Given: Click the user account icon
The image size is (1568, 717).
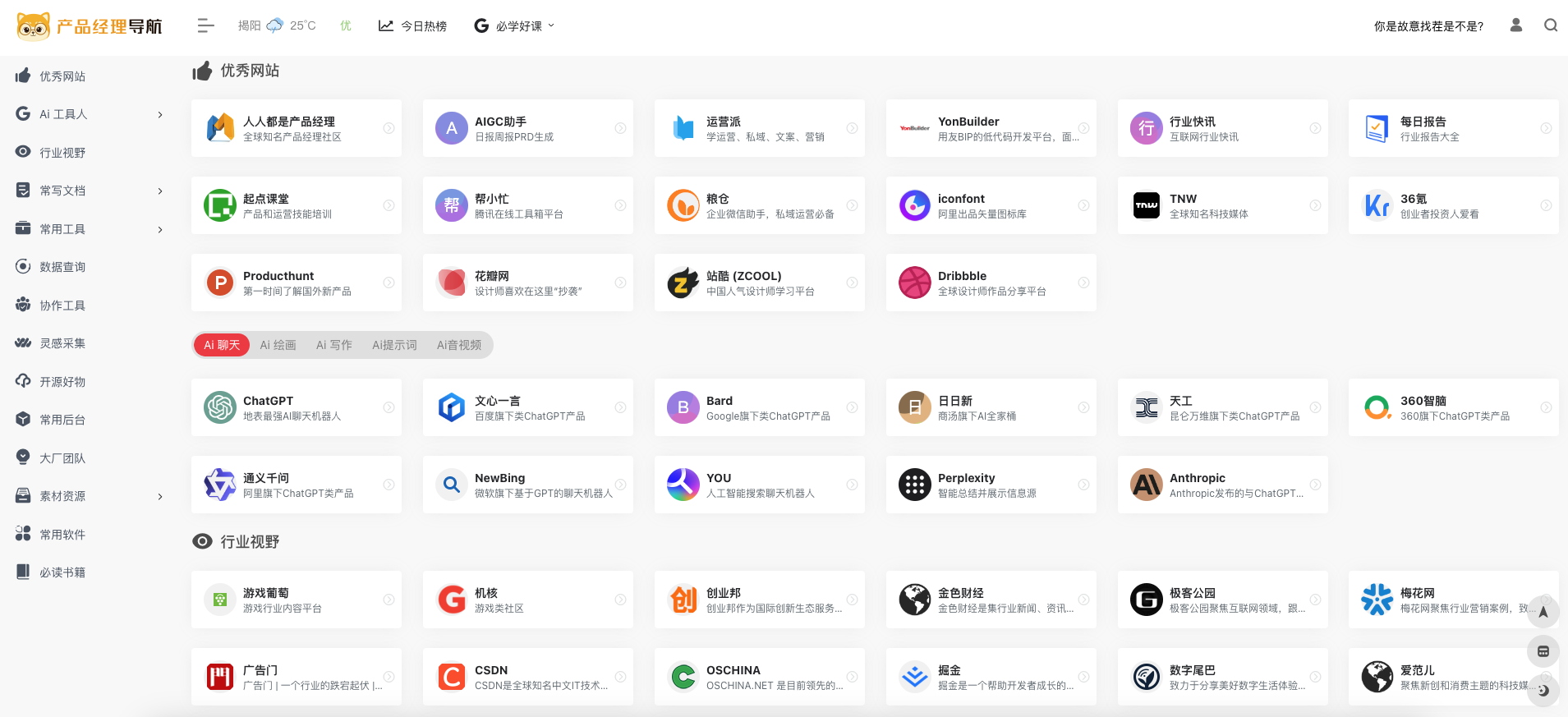Looking at the screenshot, I should (x=1516, y=25).
